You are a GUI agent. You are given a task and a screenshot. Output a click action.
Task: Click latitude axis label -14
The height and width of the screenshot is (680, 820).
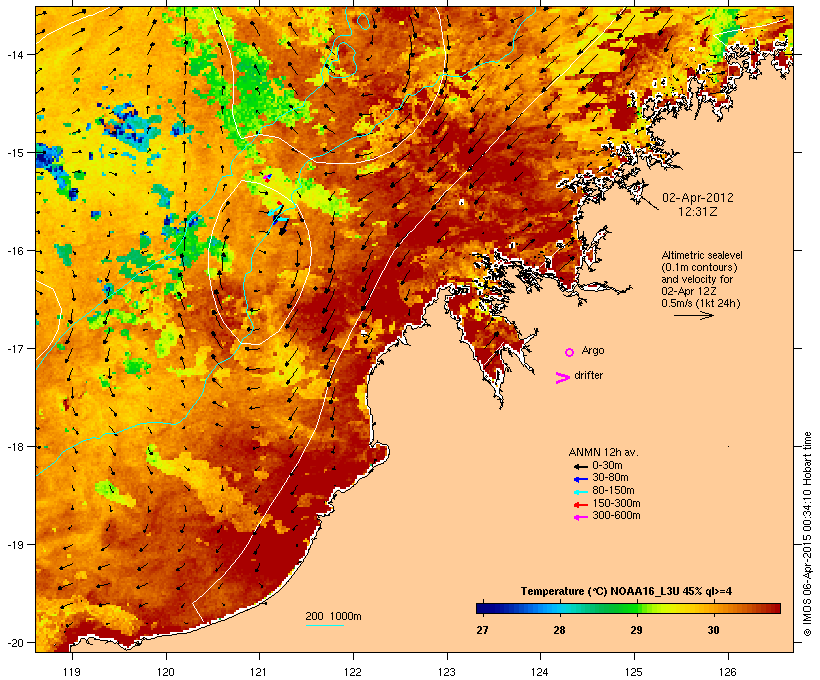[x=14, y=54]
